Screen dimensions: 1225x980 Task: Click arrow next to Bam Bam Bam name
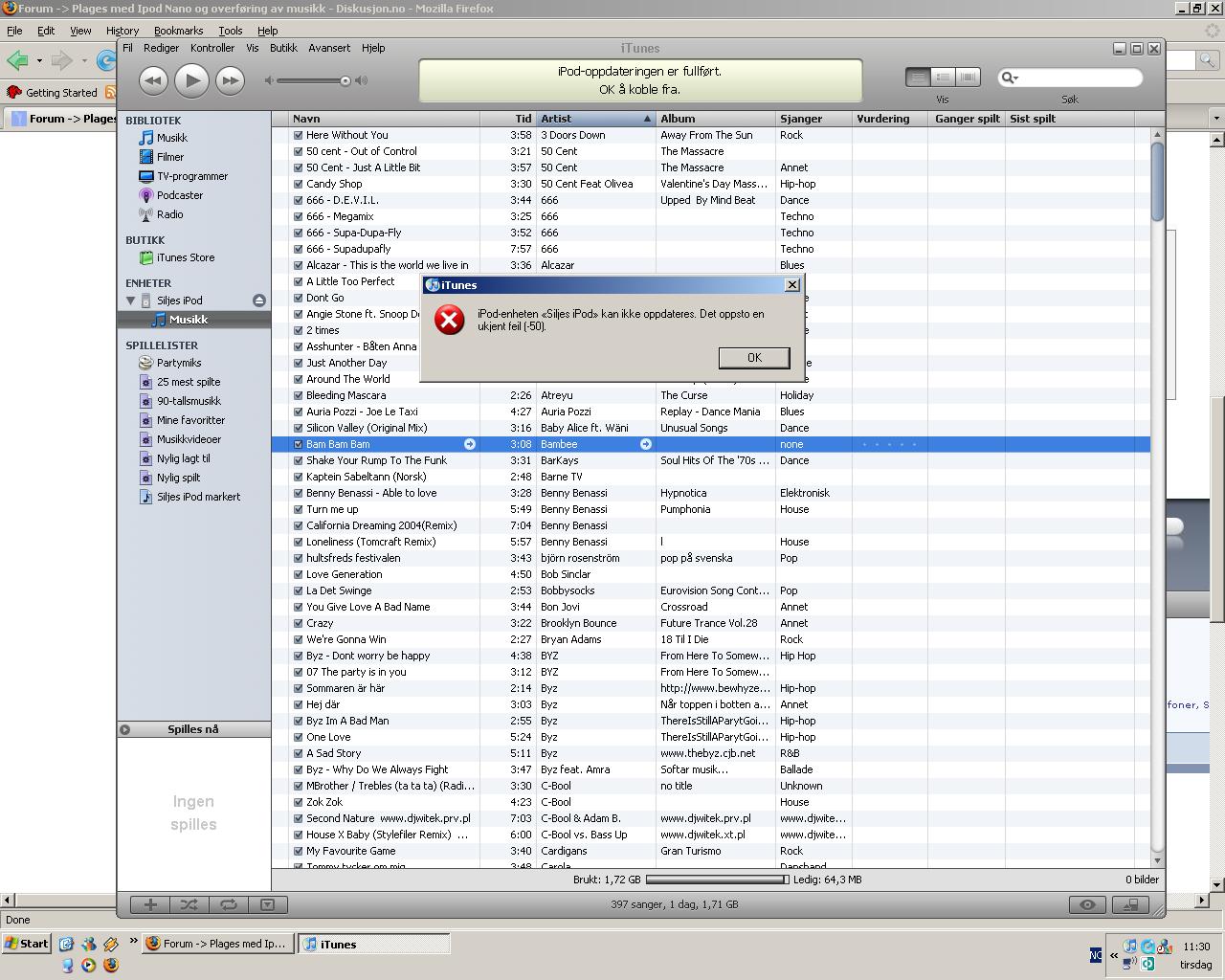[470, 444]
